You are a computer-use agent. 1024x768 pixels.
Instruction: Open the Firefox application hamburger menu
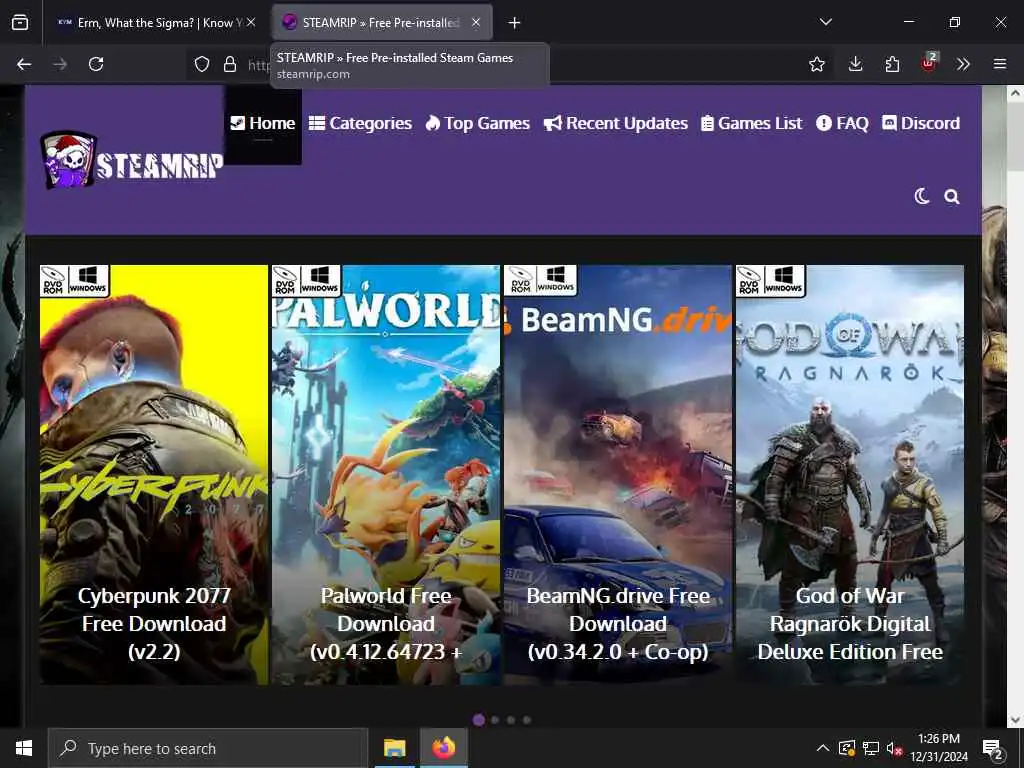pyautogui.click(x=1000, y=64)
